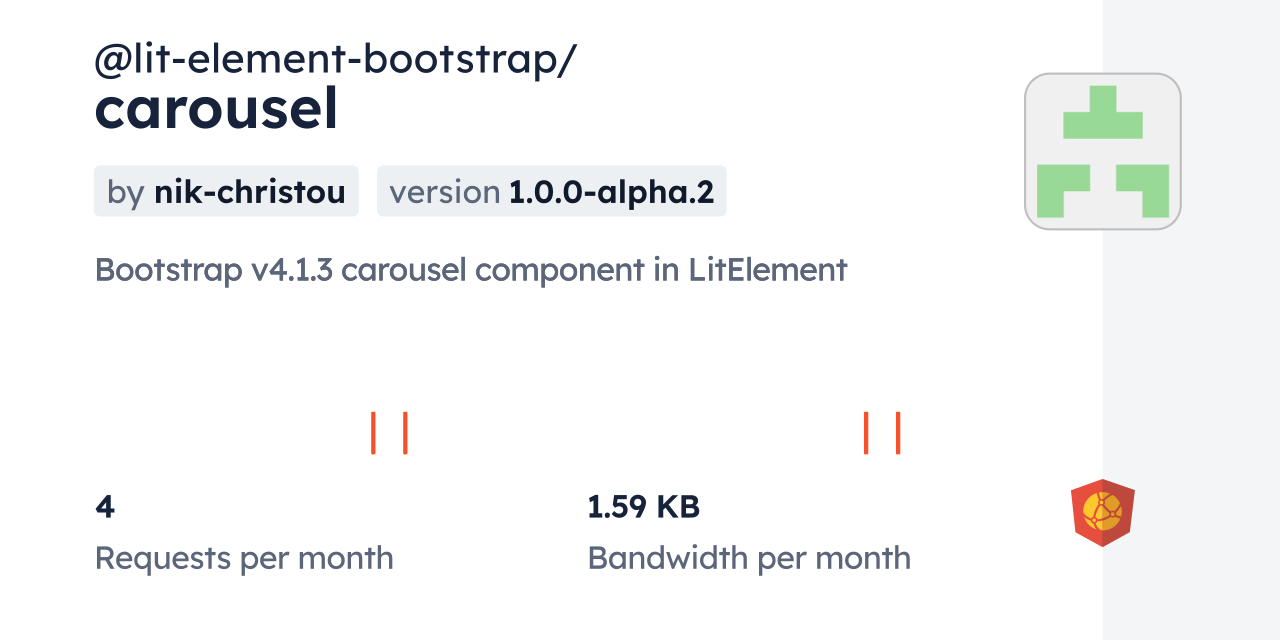Viewport: 1280px width, 640px height.
Task: Open the nik-christou author badge
Action: point(226,191)
